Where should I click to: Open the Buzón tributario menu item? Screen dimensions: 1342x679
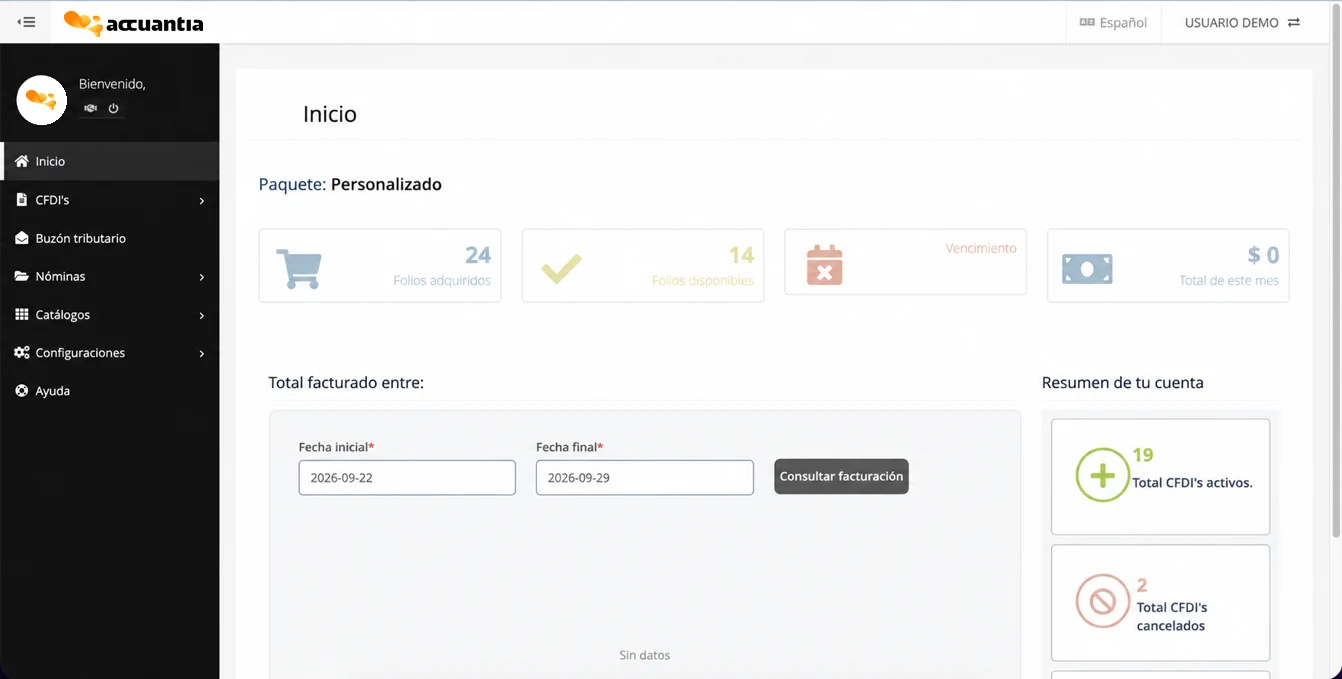(110, 238)
